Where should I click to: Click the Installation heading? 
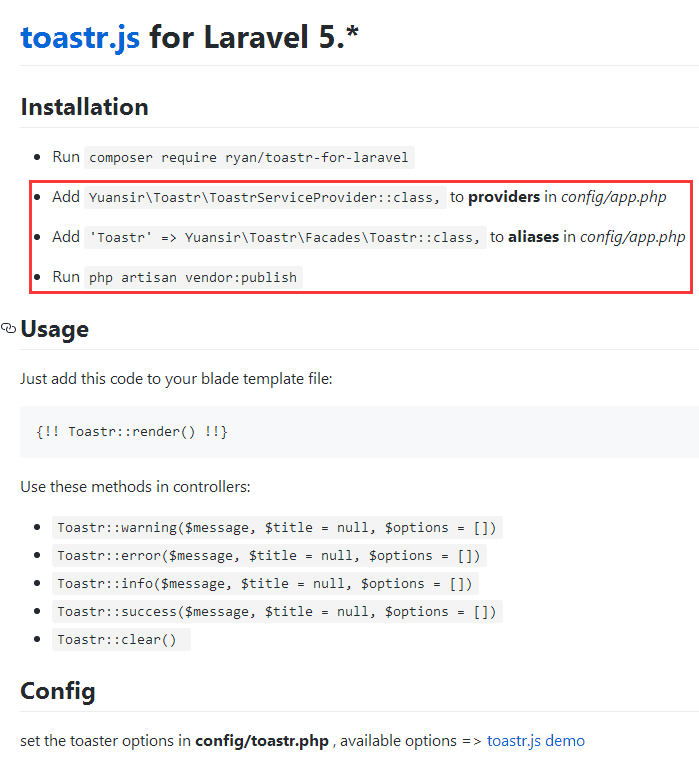point(84,107)
